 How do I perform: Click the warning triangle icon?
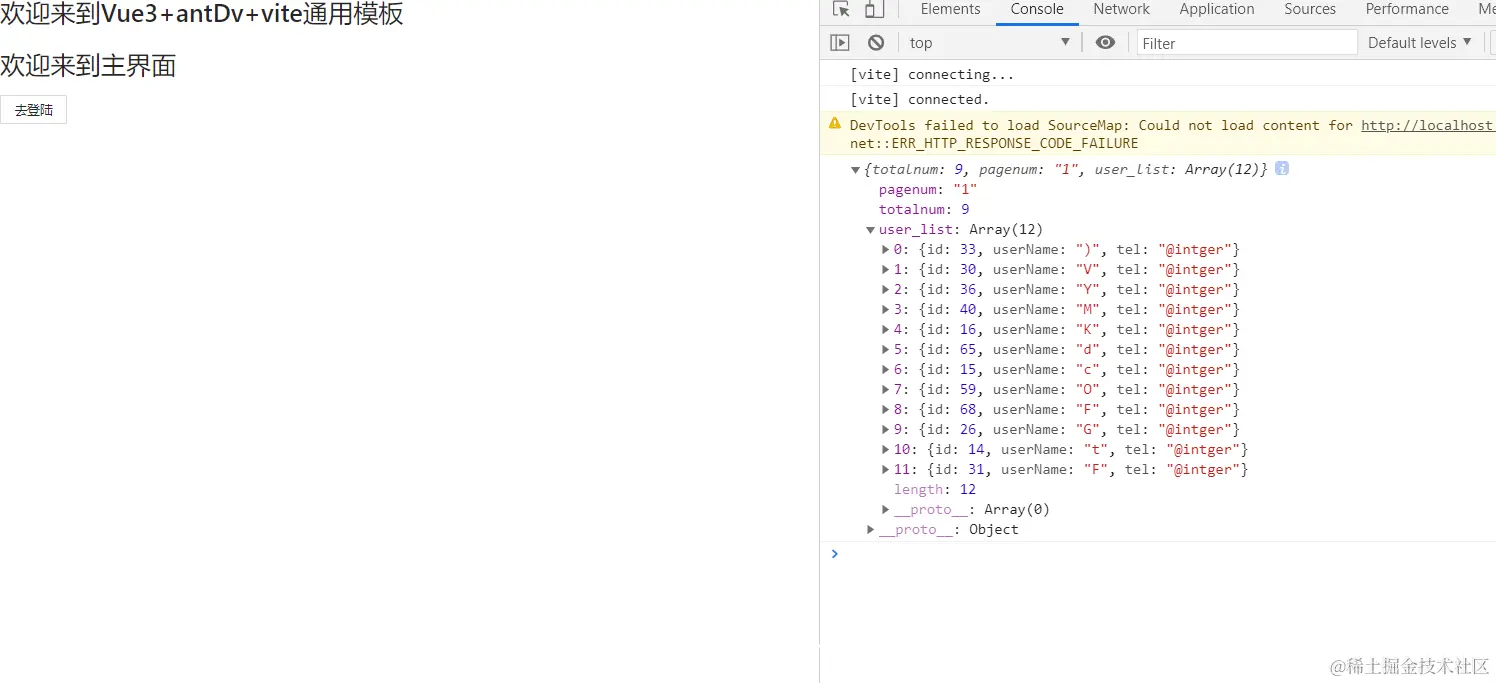pos(835,123)
